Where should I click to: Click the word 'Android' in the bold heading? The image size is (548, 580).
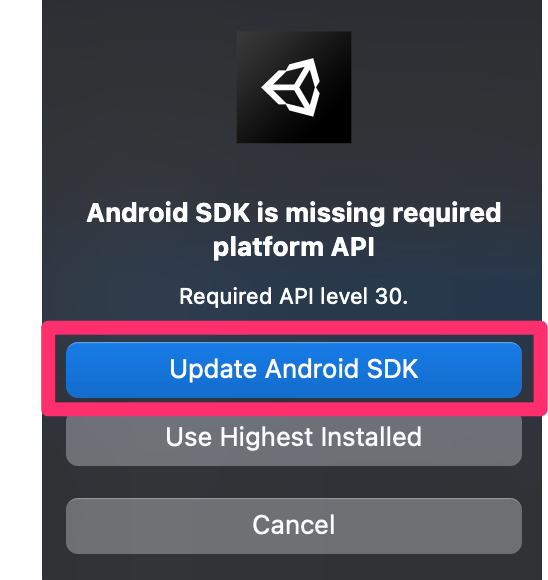pos(137,213)
